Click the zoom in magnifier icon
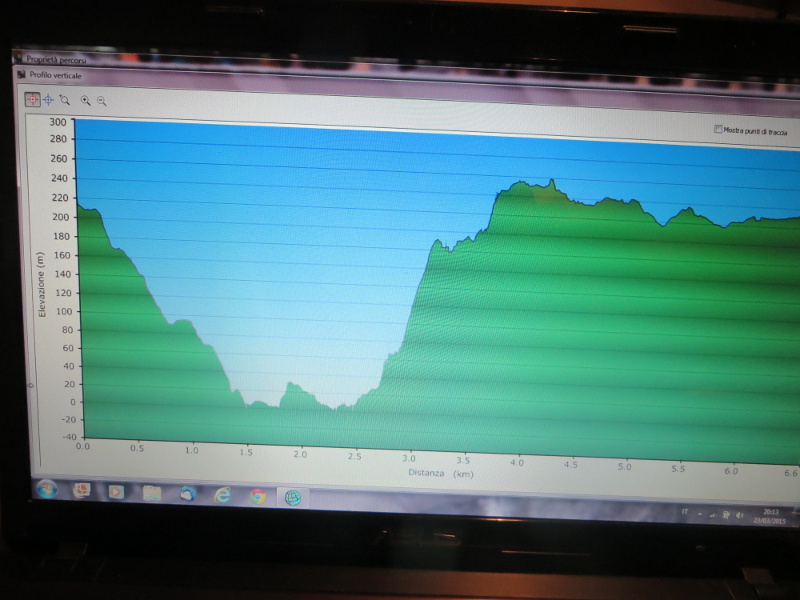This screenshot has height=600, width=800. (x=86, y=100)
